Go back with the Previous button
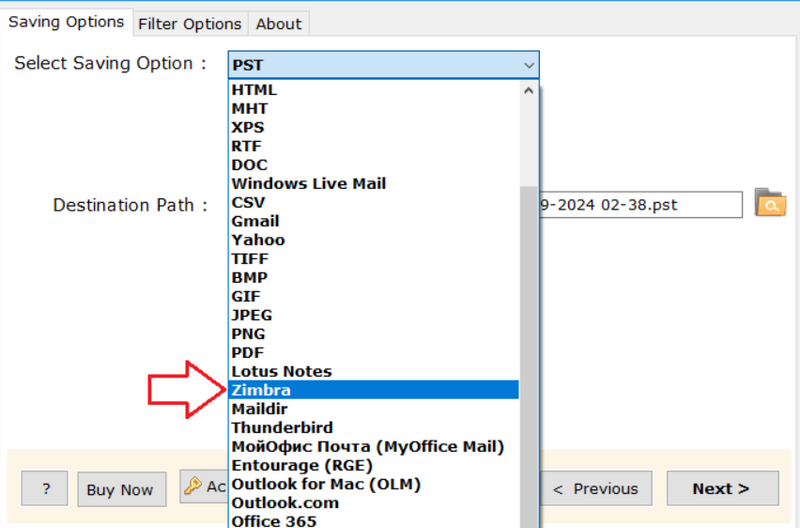The width and height of the screenshot is (800, 528). coord(595,488)
